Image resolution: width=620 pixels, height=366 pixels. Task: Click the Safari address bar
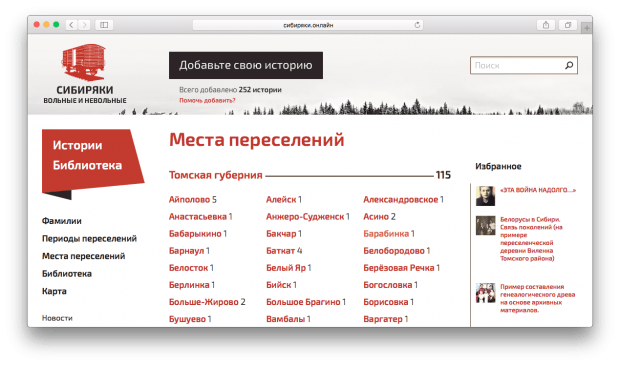[308, 25]
